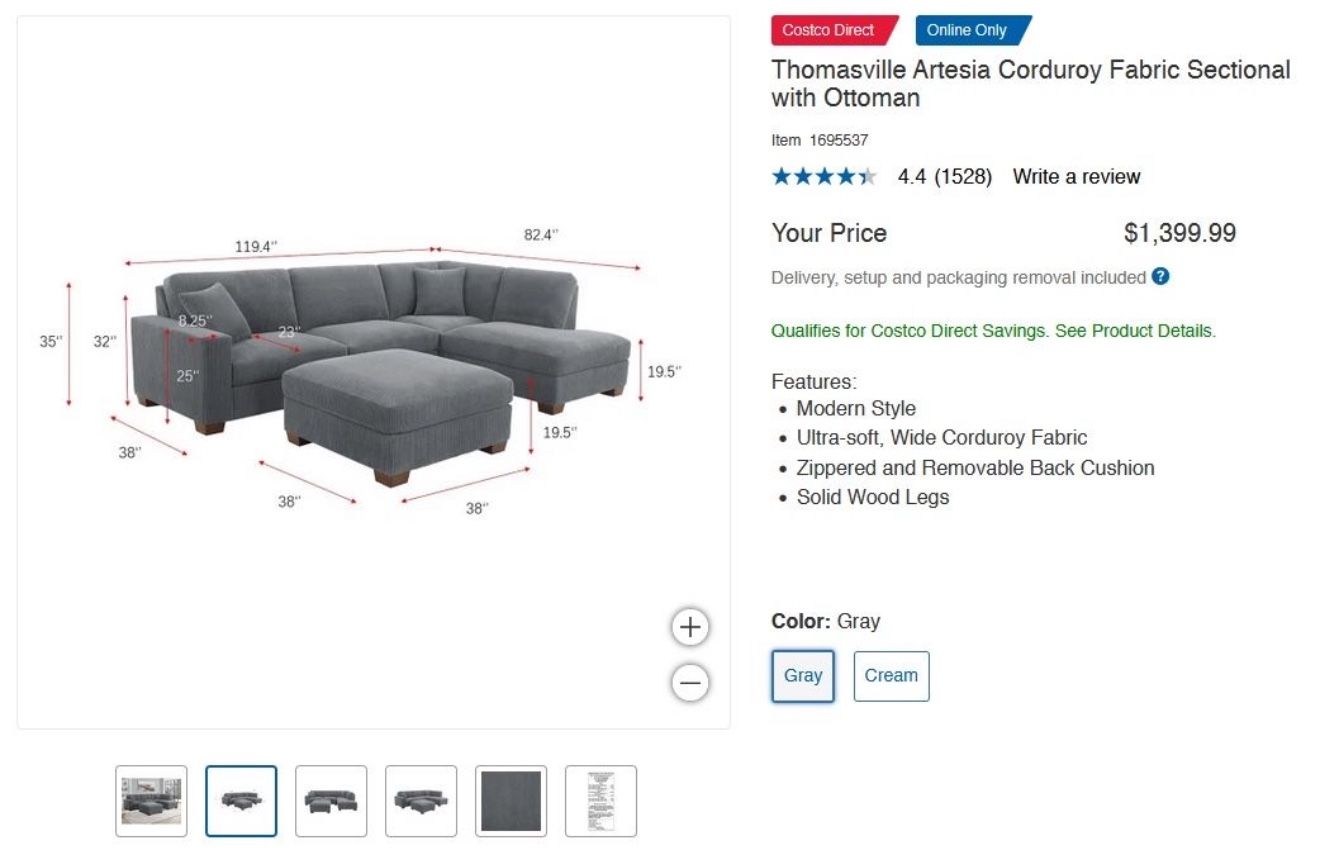Zoom out of the product image
Image resolution: width=1320 pixels, height=856 pixels.
(689, 683)
